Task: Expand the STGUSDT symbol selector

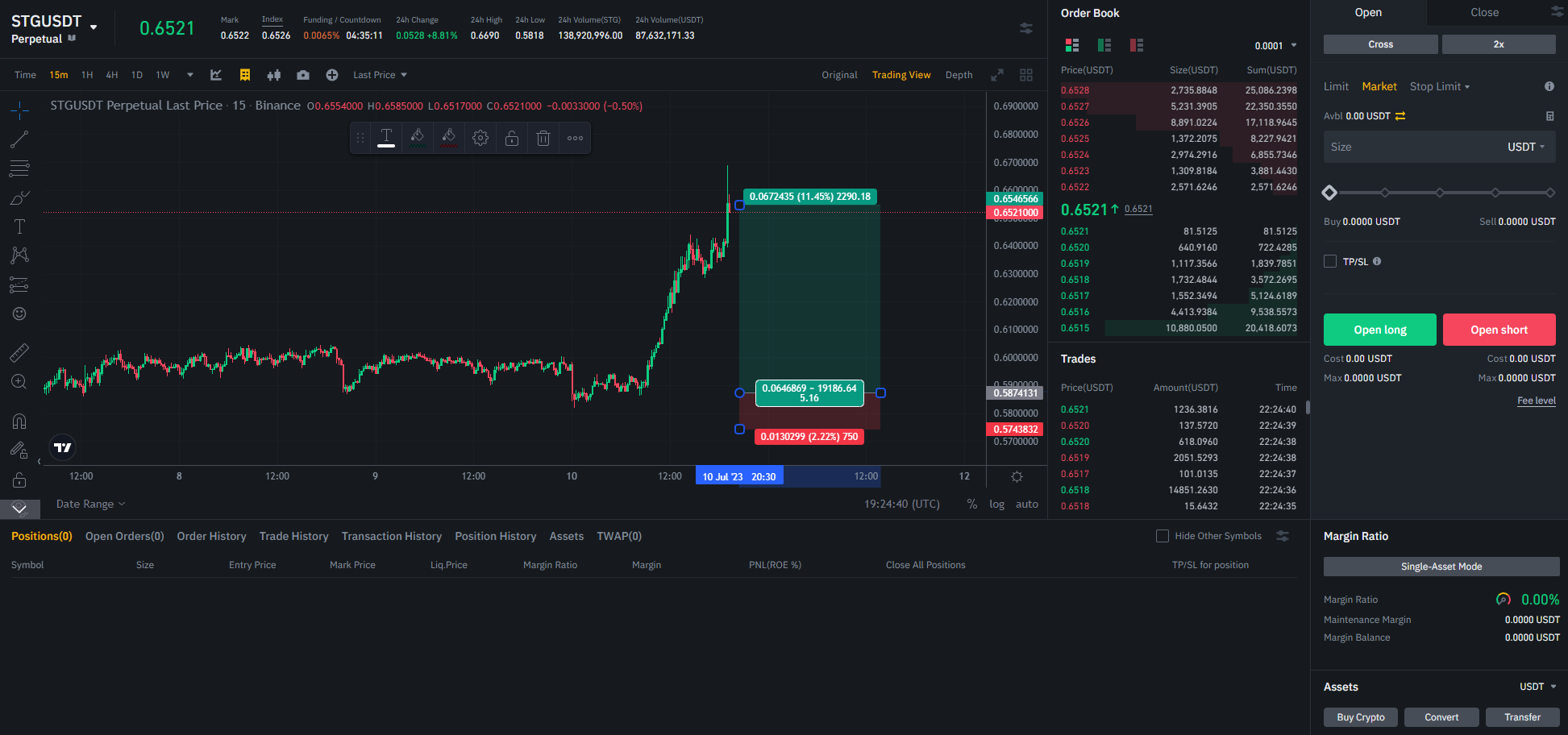Action: [94, 27]
